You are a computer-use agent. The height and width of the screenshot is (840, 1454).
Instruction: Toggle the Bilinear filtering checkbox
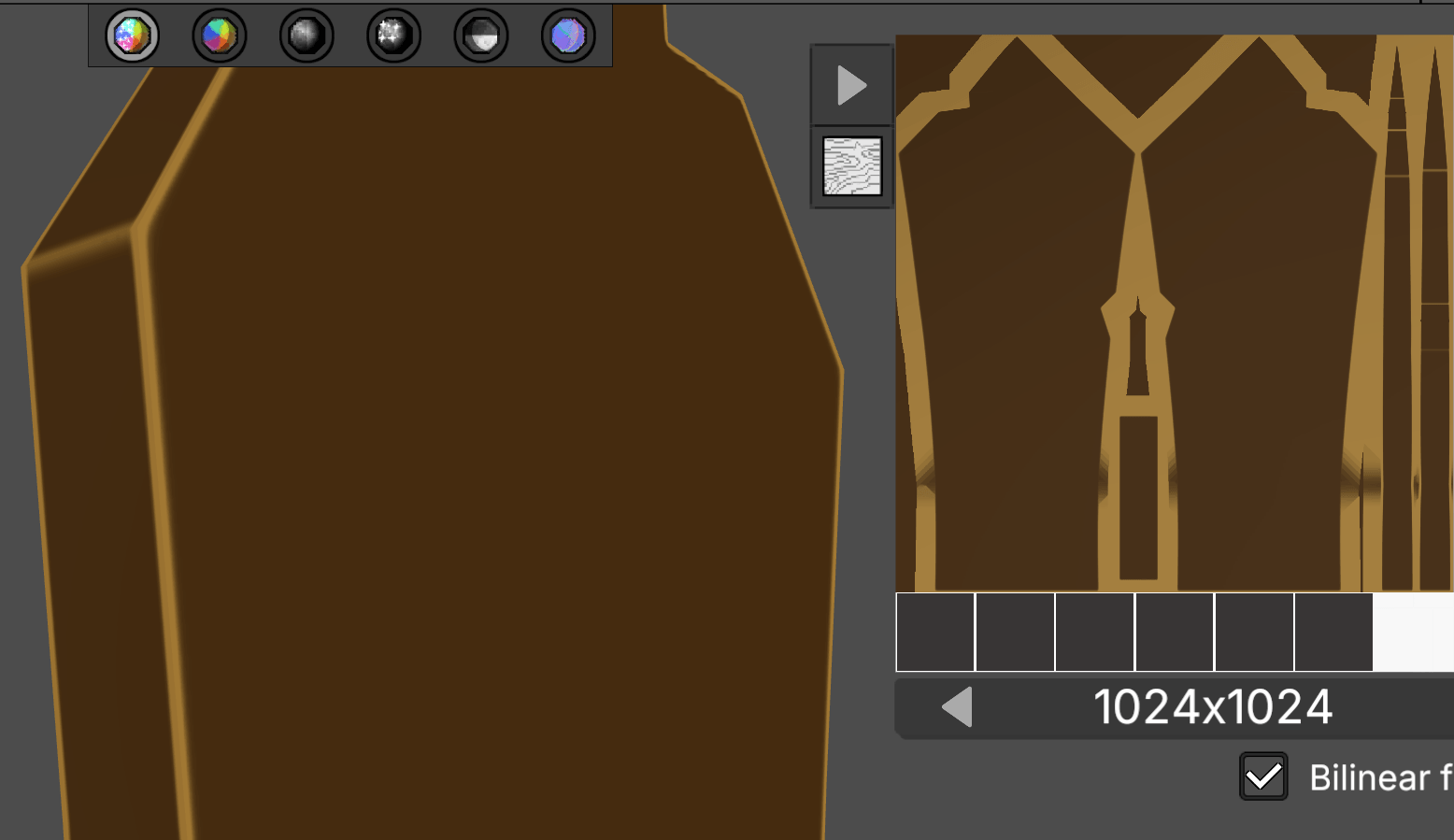(x=1262, y=776)
